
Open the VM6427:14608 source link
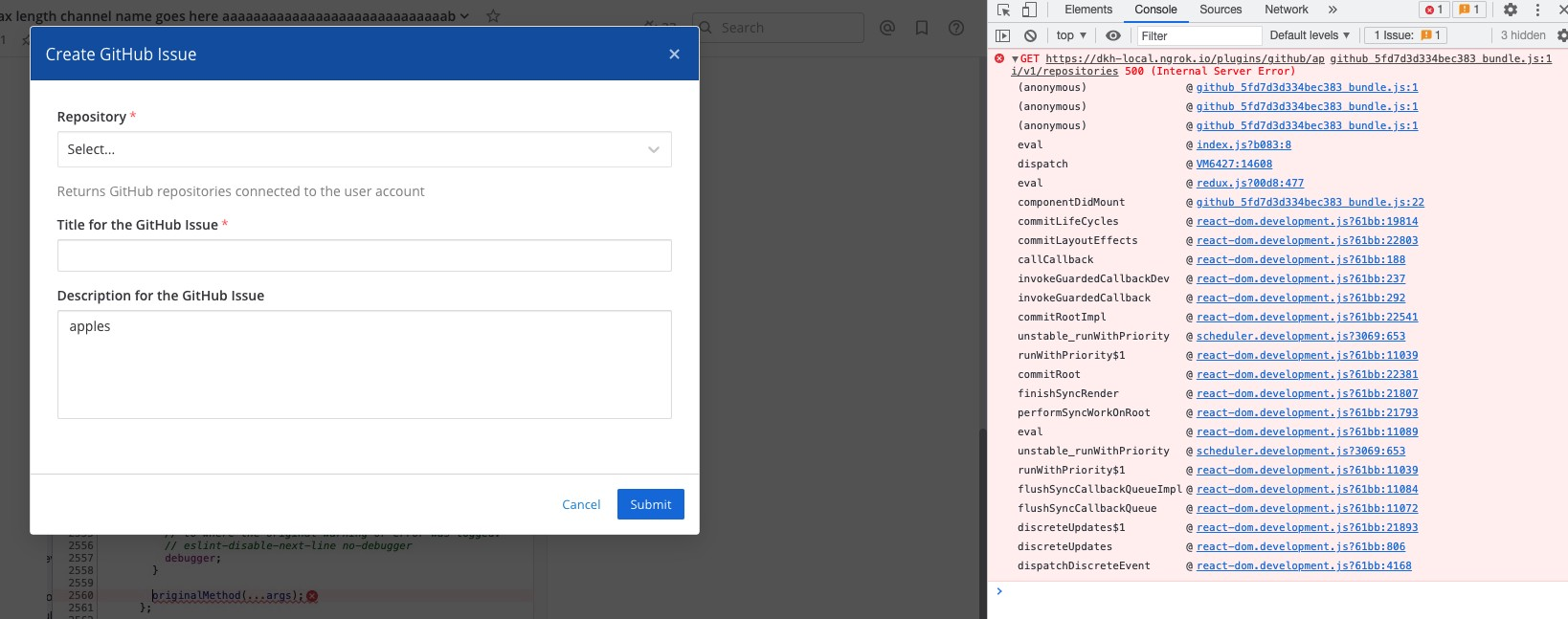tap(1234, 164)
